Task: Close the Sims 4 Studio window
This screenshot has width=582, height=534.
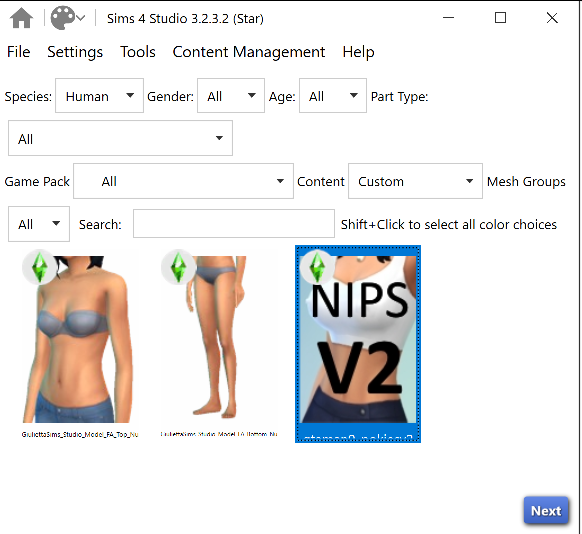Action: (x=552, y=17)
